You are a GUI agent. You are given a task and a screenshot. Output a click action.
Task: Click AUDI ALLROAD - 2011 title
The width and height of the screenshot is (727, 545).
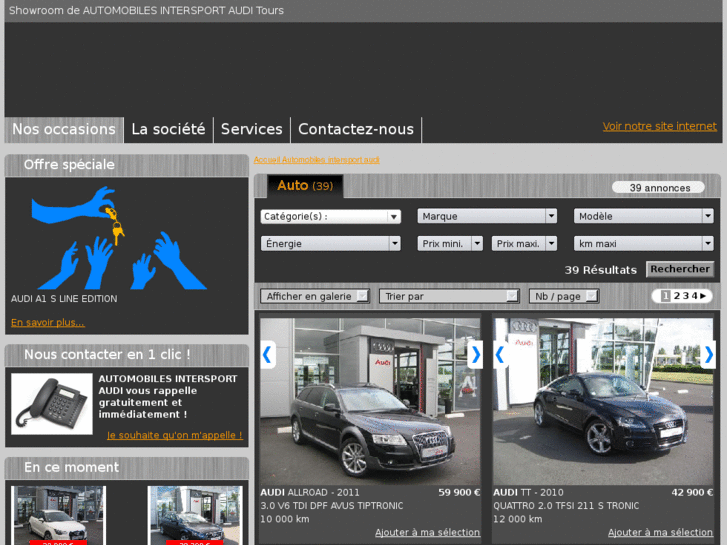pos(310,493)
